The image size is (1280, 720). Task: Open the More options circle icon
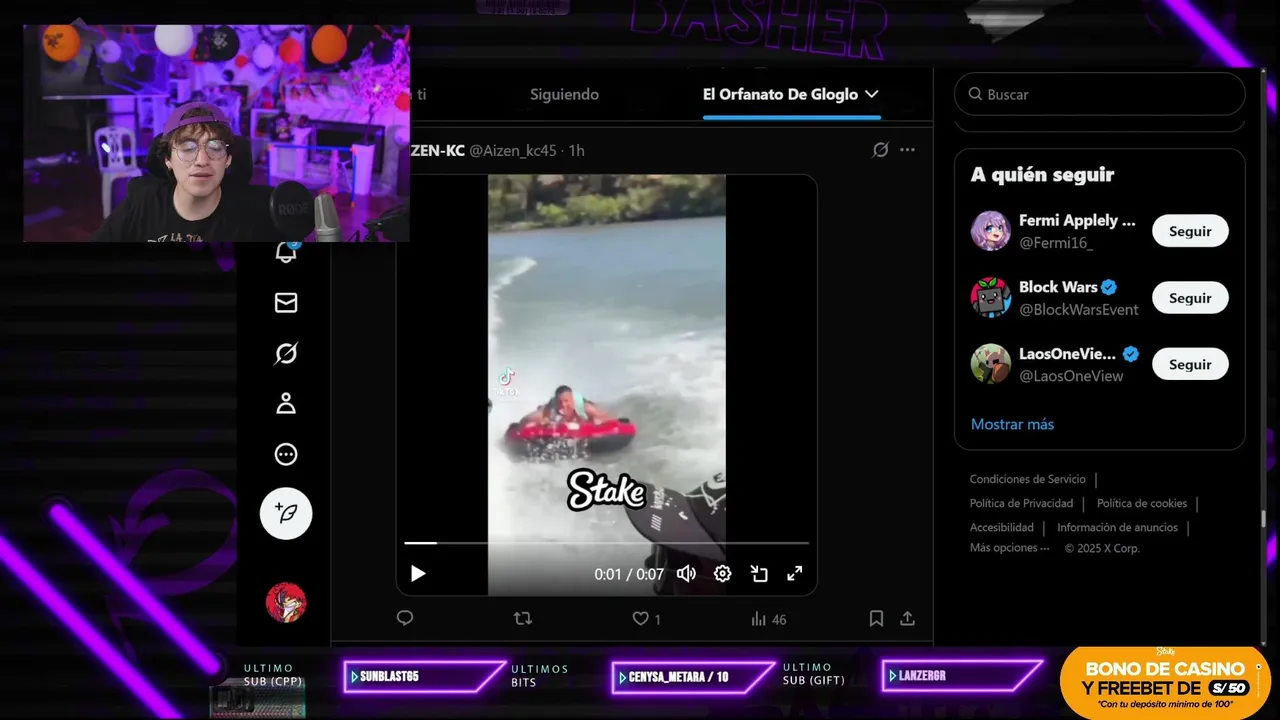click(286, 454)
